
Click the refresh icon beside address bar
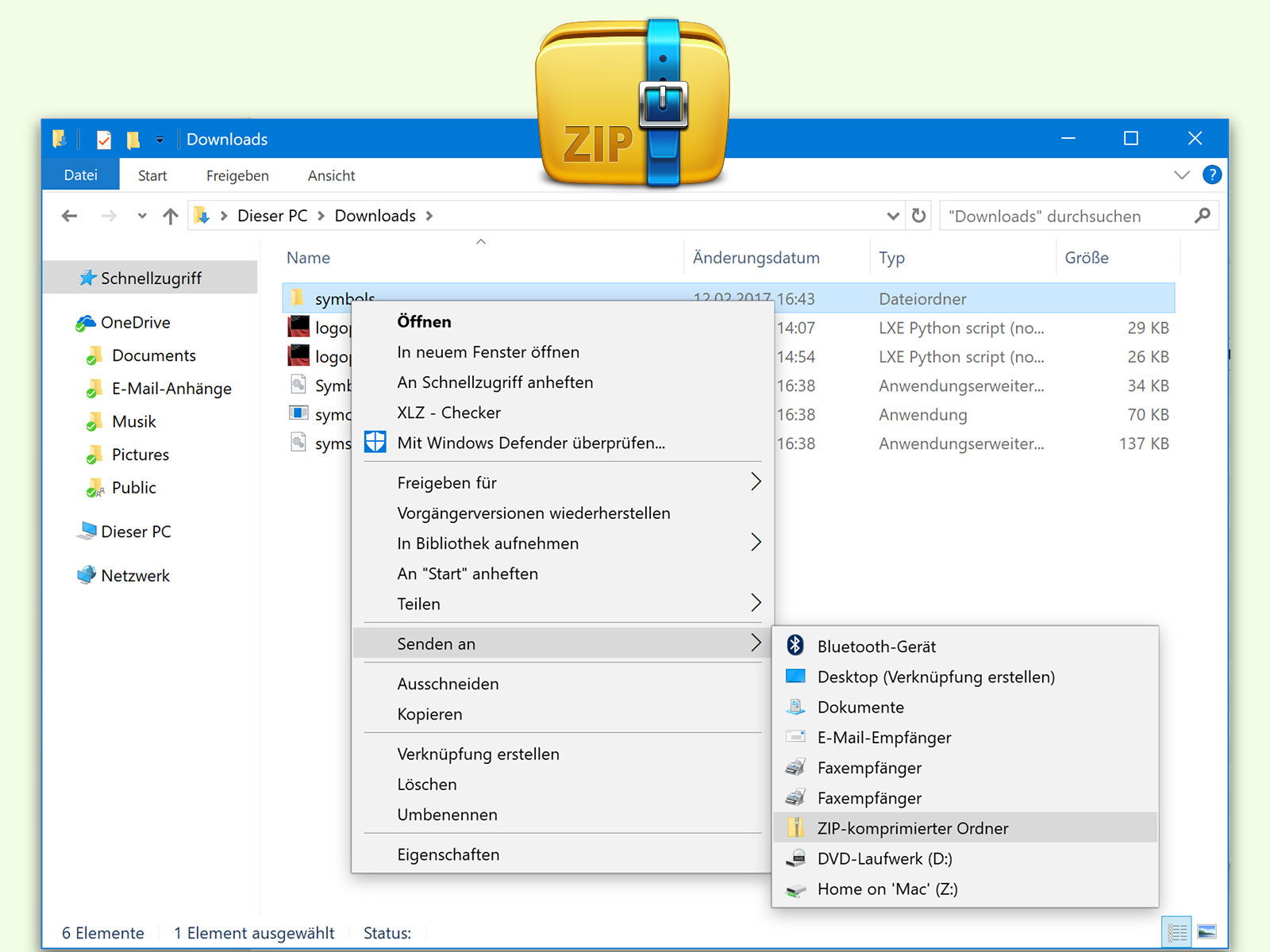[919, 216]
